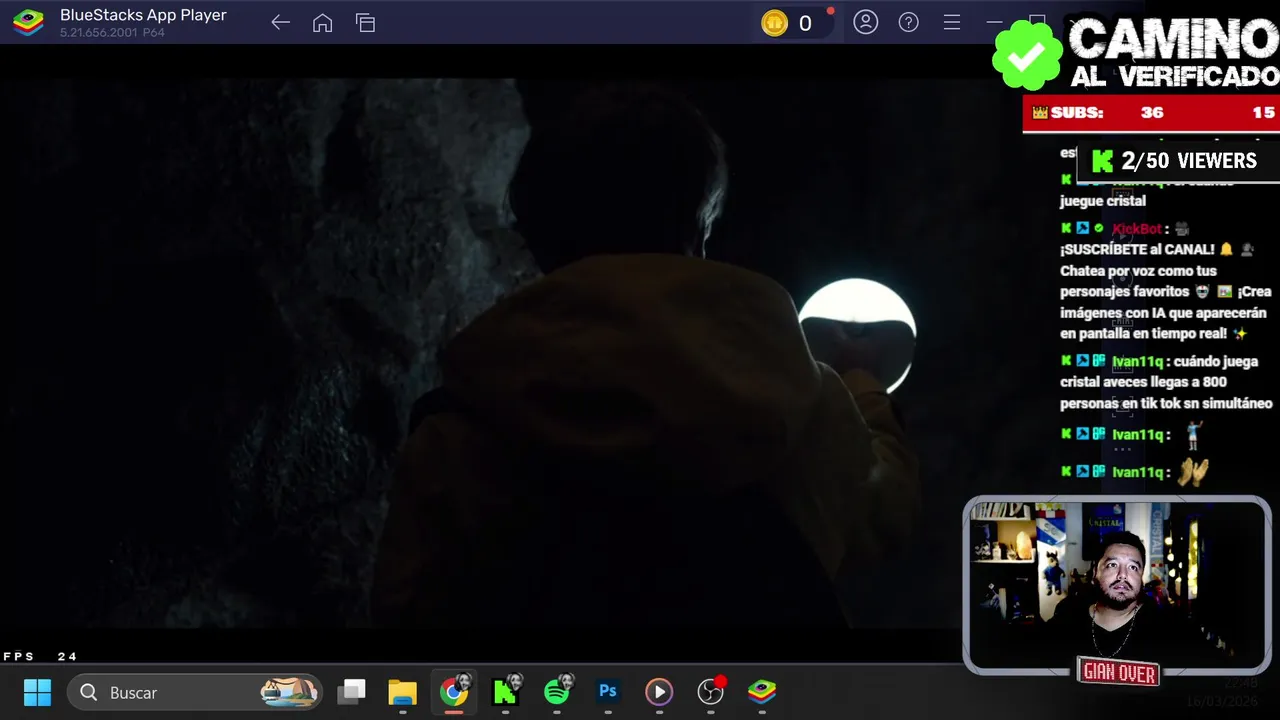1280x720 pixels.
Task: Click the clapping hands emoji message
Action: click(x=1193, y=471)
